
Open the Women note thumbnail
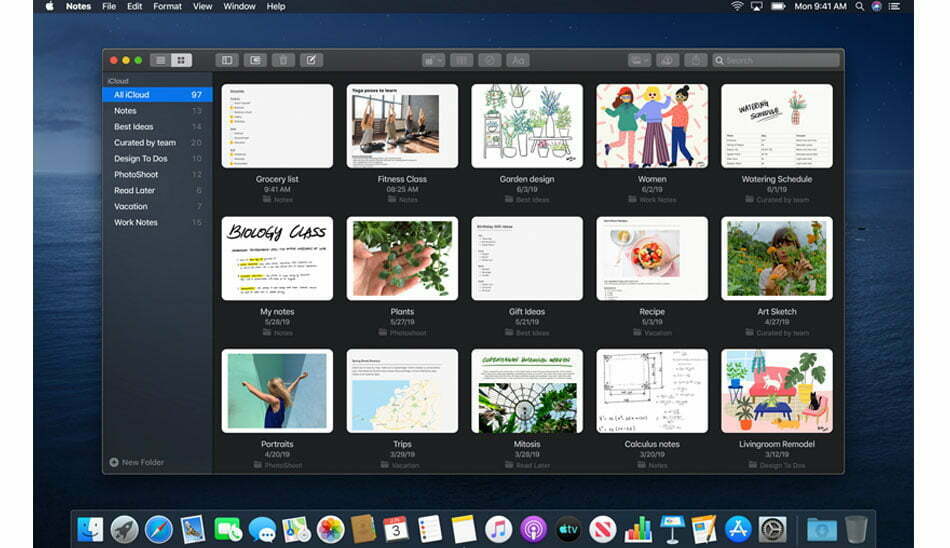[652, 126]
